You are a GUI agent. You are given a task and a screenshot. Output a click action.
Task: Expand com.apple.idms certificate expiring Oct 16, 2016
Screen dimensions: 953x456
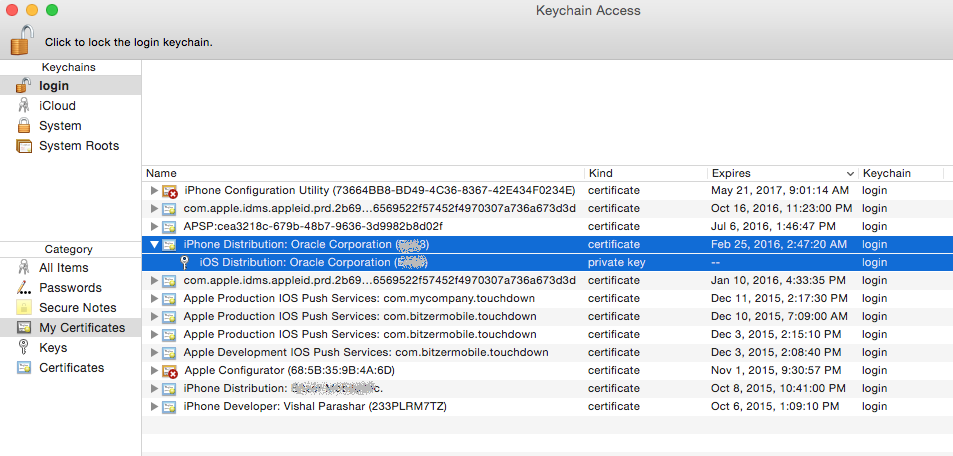click(x=154, y=209)
